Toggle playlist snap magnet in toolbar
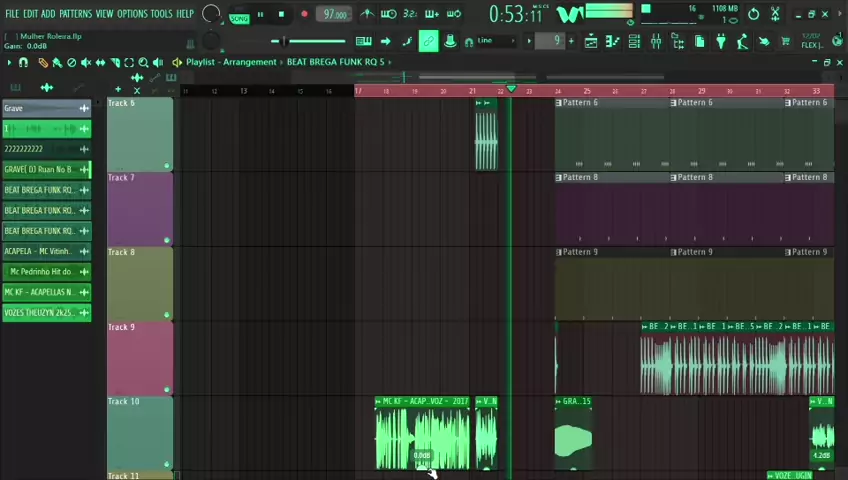 pyautogui.click(x=23, y=63)
